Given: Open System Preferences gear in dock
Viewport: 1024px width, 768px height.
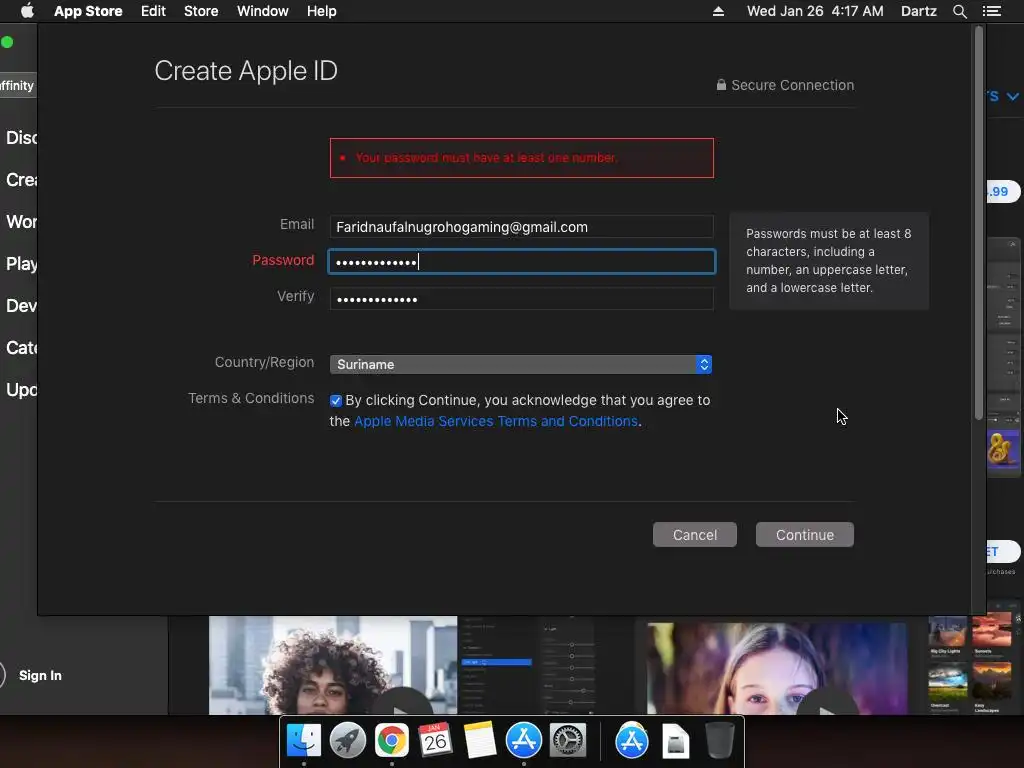Looking at the screenshot, I should [x=568, y=741].
